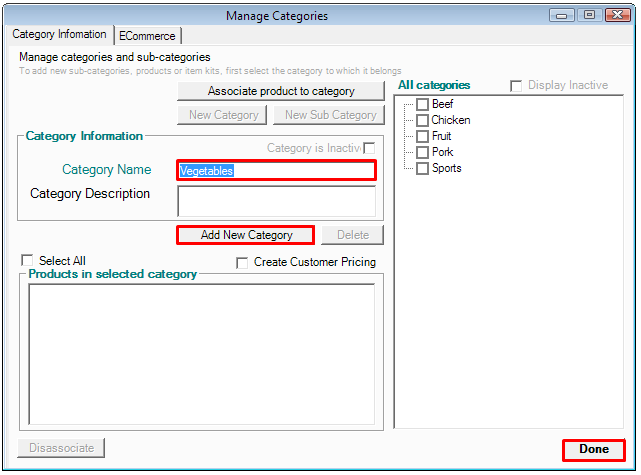Click inside the Category Name field
641x475 pixels.
[x=276, y=171]
